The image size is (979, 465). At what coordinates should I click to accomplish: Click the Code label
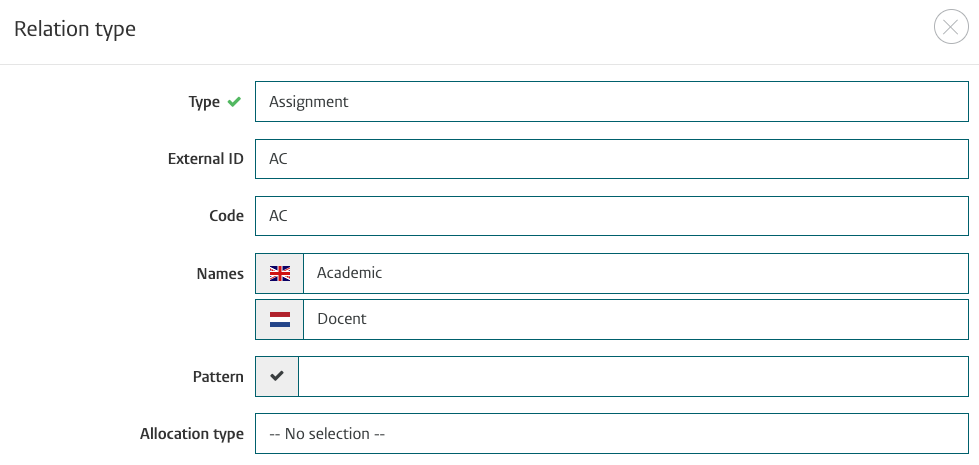point(227,216)
